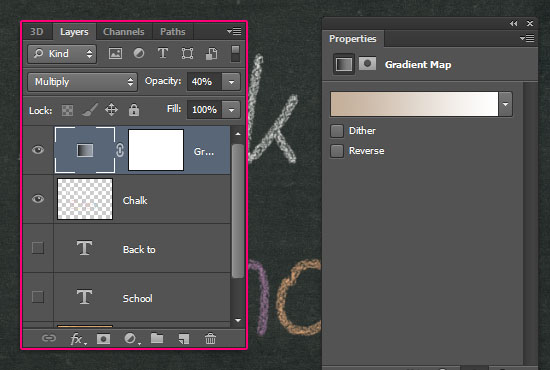The height and width of the screenshot is (370, 550).
Task: Enable the Reverse checkbox
Action: click(x=337, y=151)
